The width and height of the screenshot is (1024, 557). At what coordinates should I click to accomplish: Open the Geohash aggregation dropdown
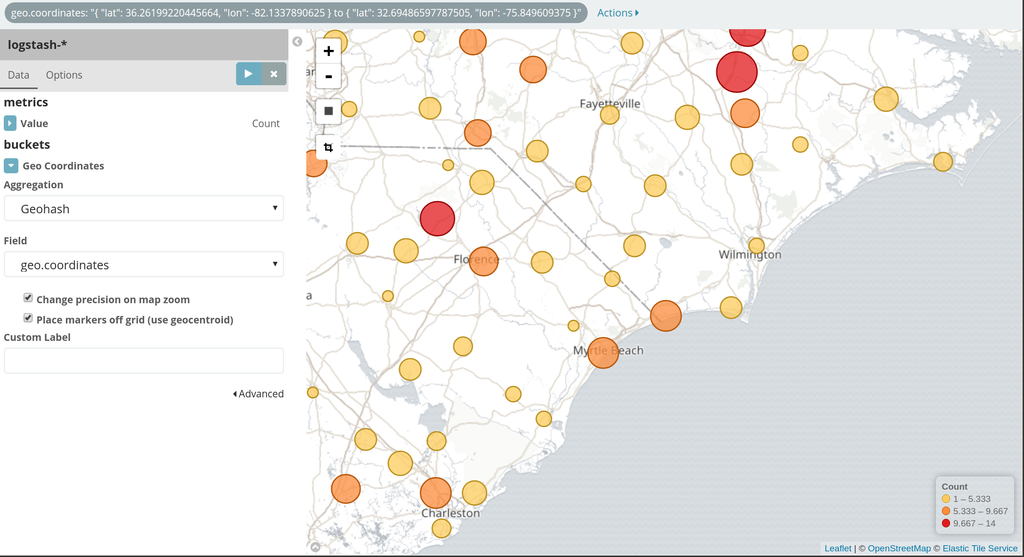point(143,208)
